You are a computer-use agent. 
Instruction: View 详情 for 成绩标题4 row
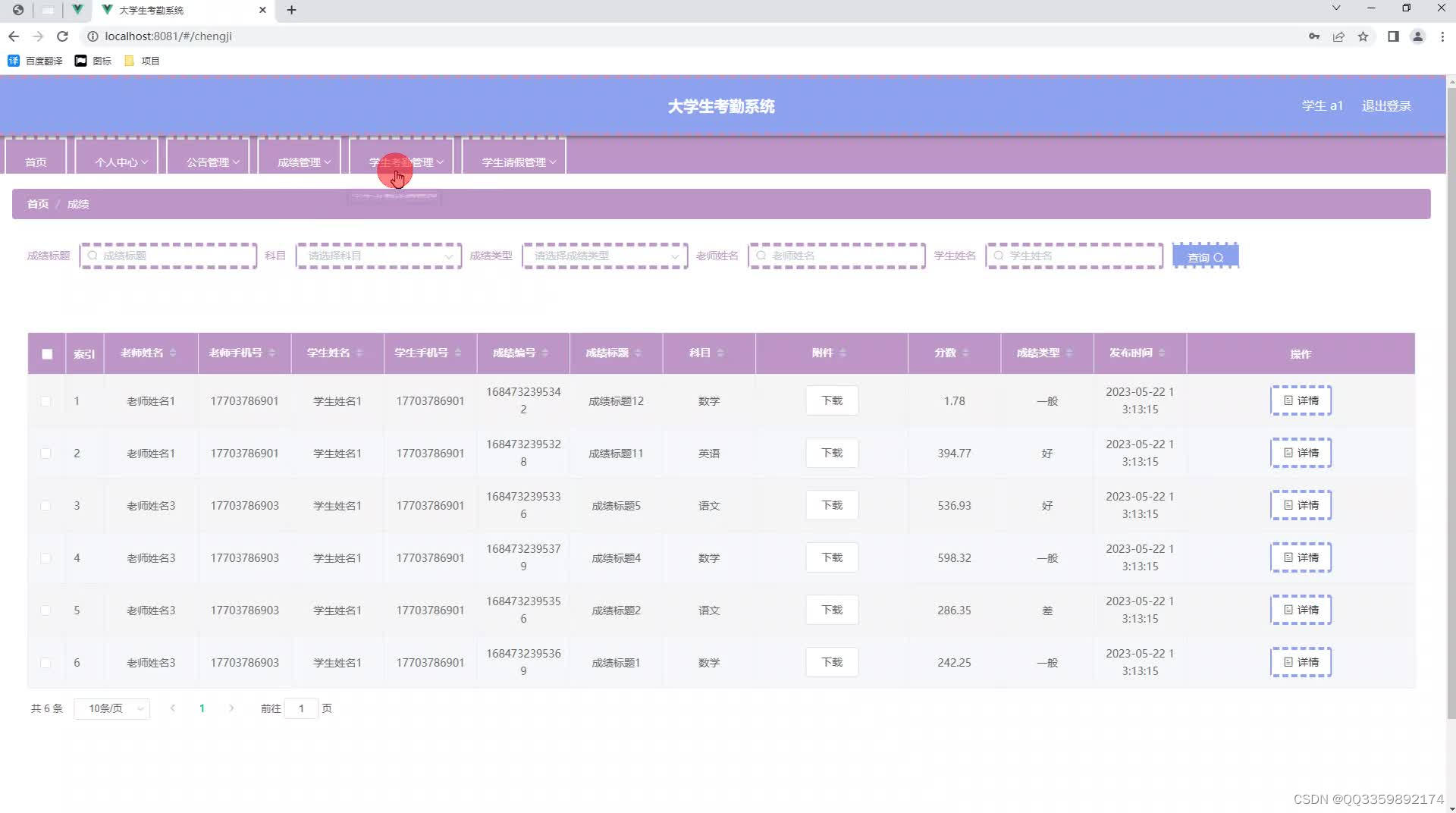[x=1301, y=557]
